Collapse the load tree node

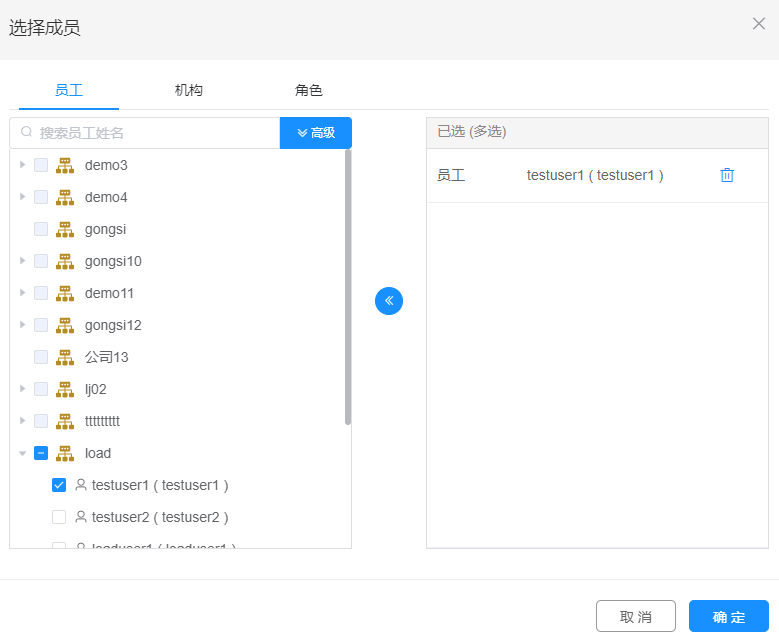click(23, 453)
